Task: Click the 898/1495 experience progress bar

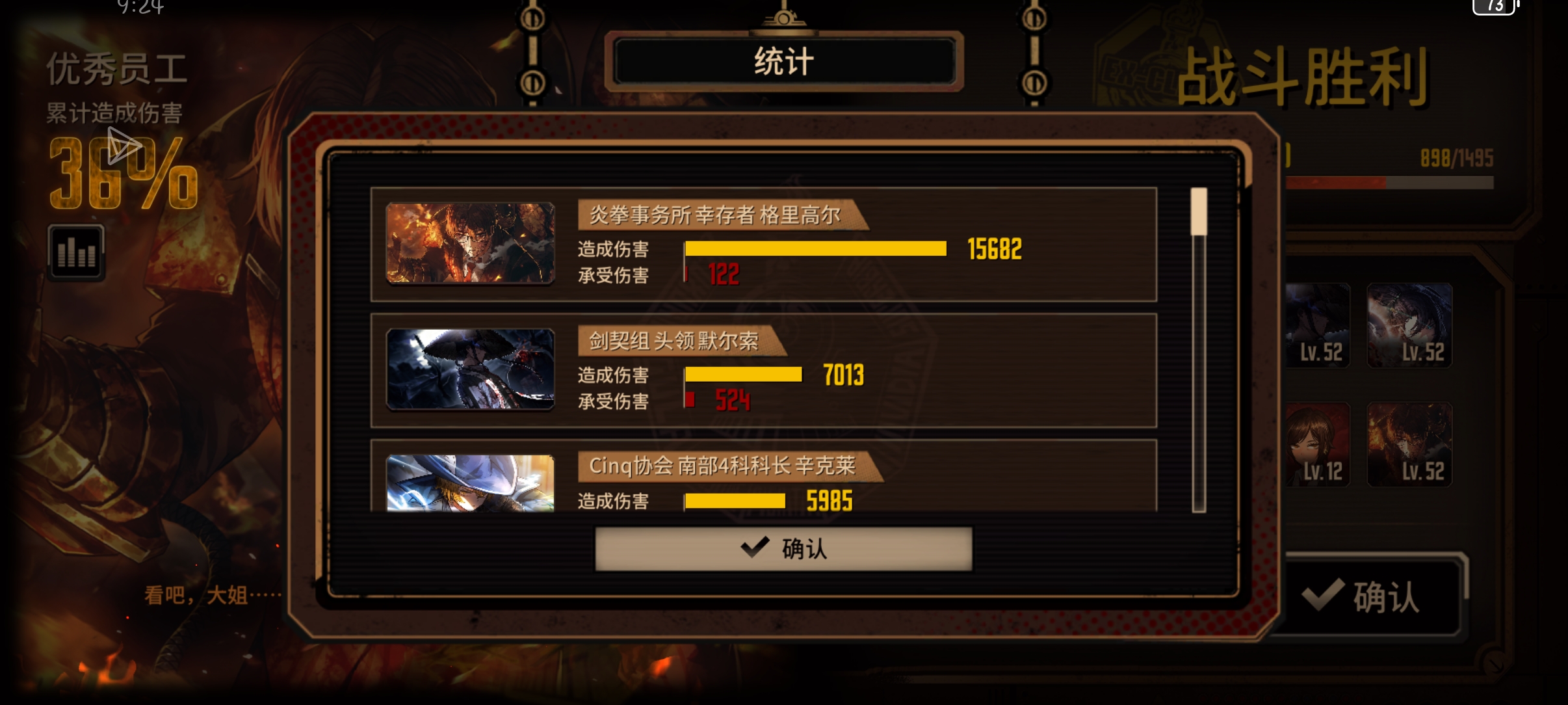Action: [1390, 183]
